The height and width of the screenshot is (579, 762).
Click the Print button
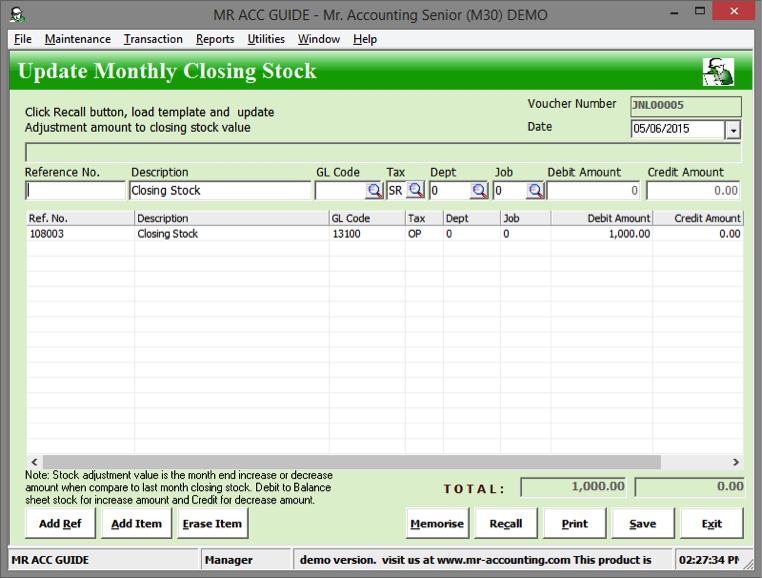pos(575,524)
